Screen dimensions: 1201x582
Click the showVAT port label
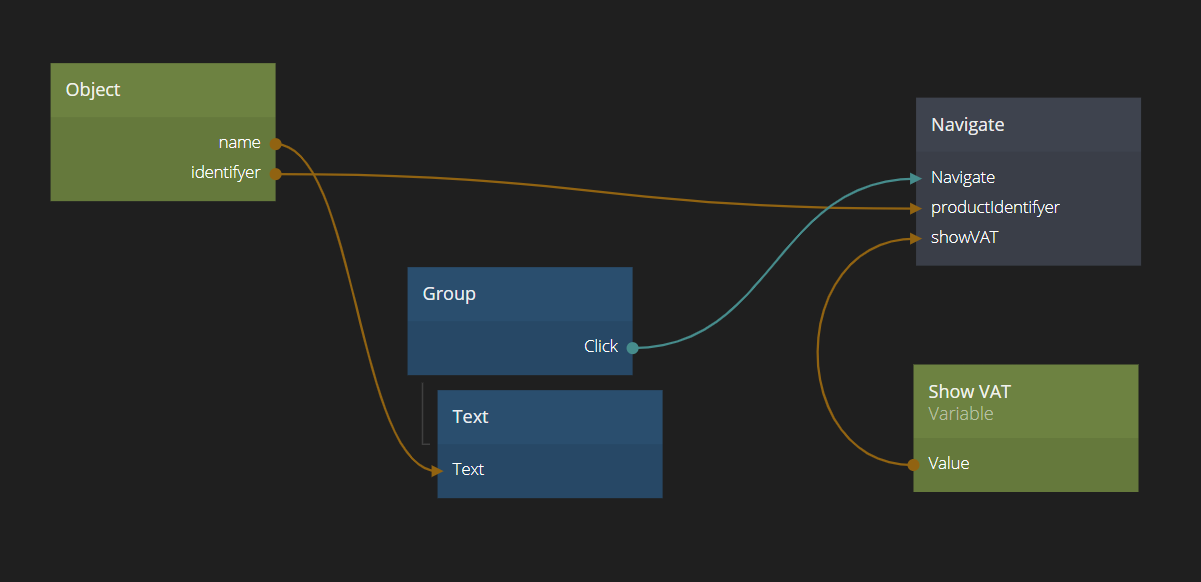click(x=964, y=238)
